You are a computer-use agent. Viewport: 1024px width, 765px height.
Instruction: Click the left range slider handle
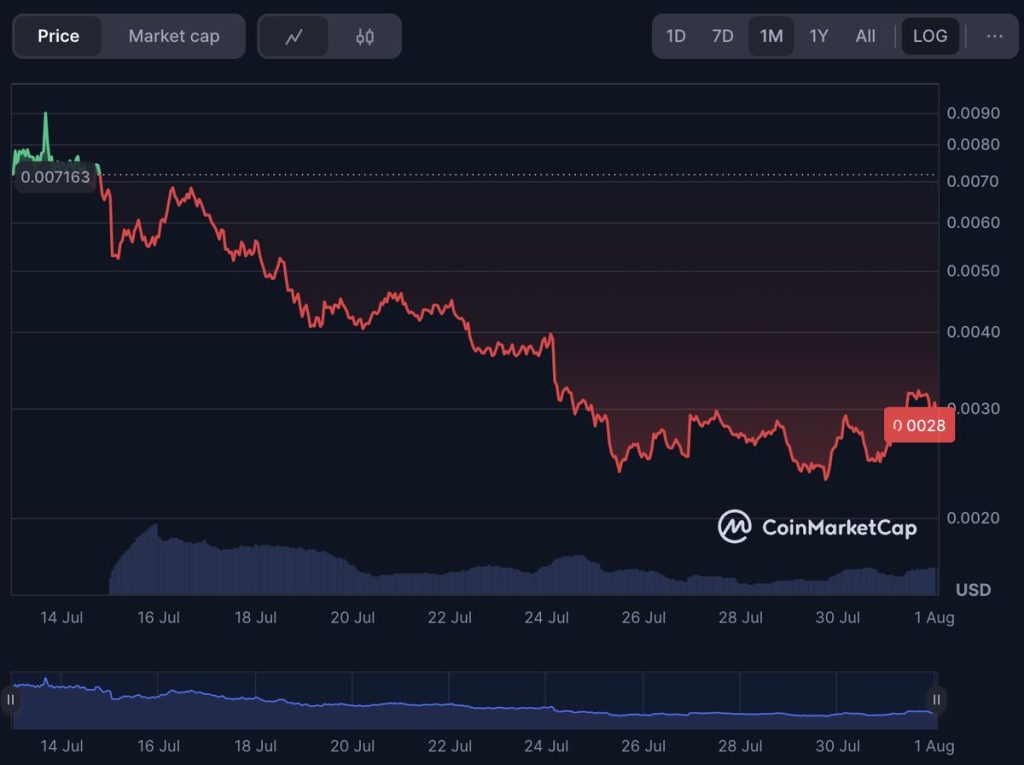coord(10,700)
